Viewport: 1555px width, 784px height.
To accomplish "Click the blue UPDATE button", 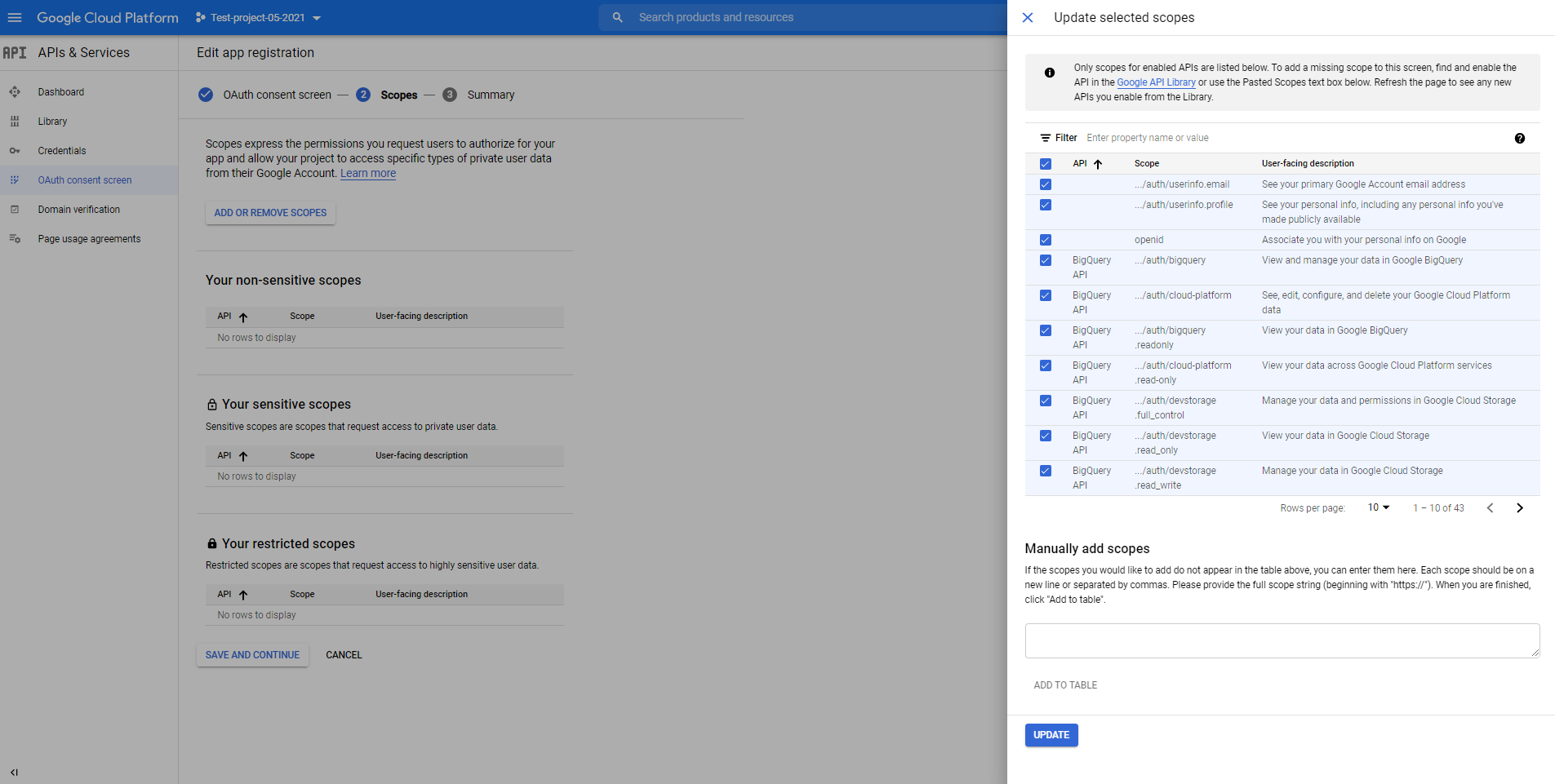I will [1051, 735].
